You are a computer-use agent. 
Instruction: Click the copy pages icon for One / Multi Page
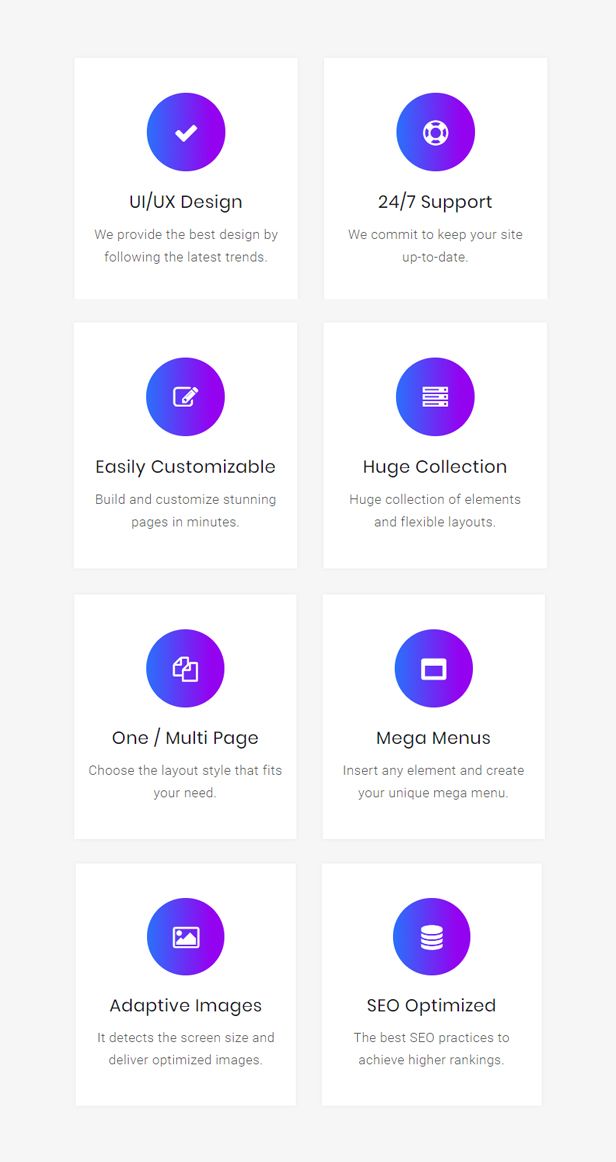[185, 668]
